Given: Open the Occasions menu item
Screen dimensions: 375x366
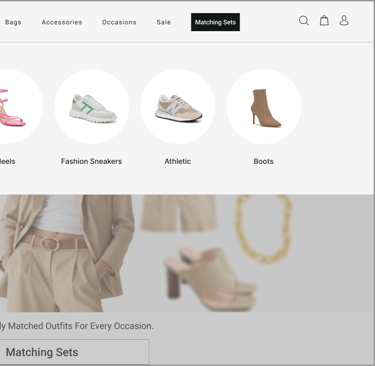Looking at the screenshot, I should click(119, 22).
